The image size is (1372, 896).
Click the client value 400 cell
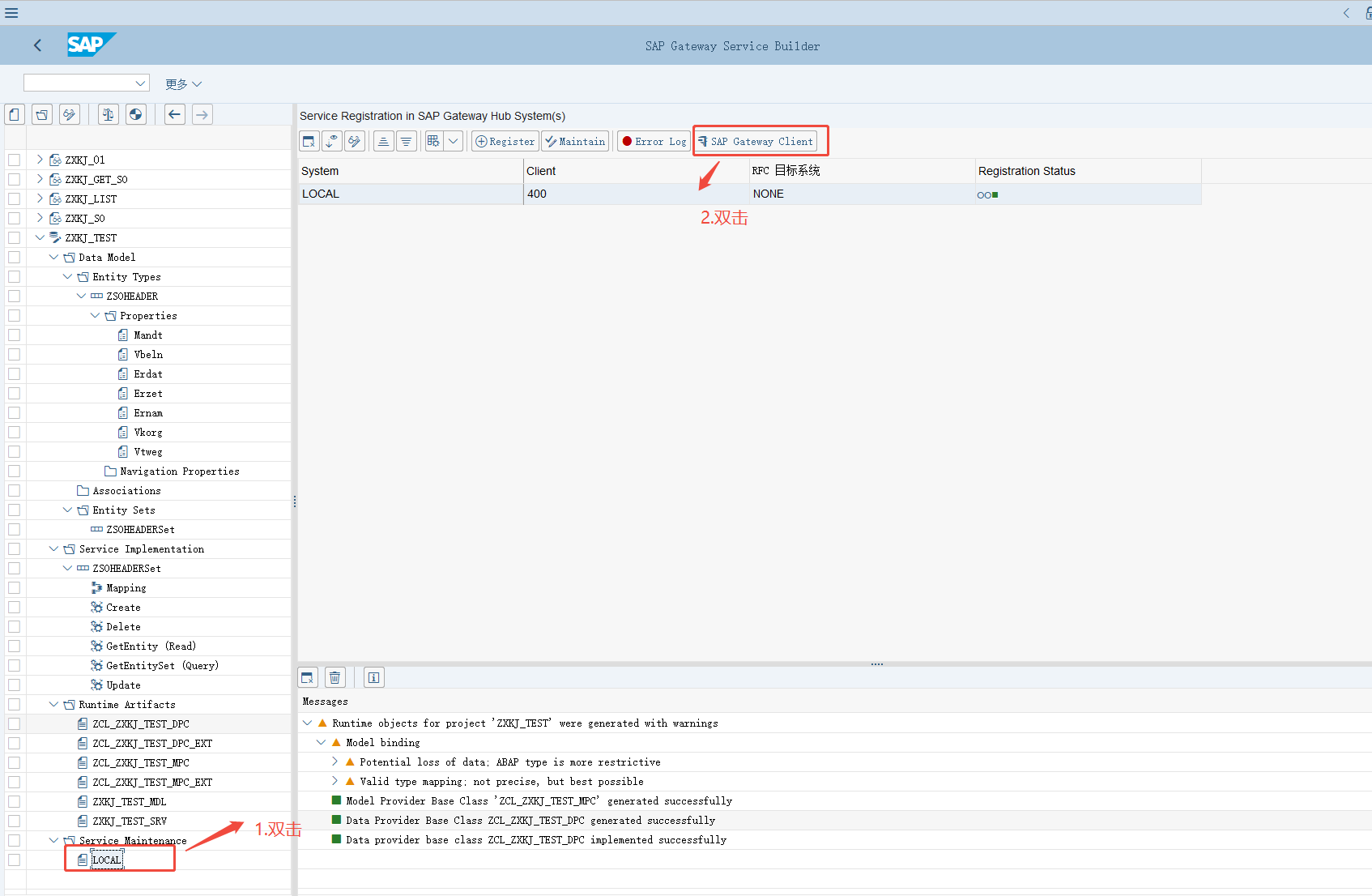point(637,194)
